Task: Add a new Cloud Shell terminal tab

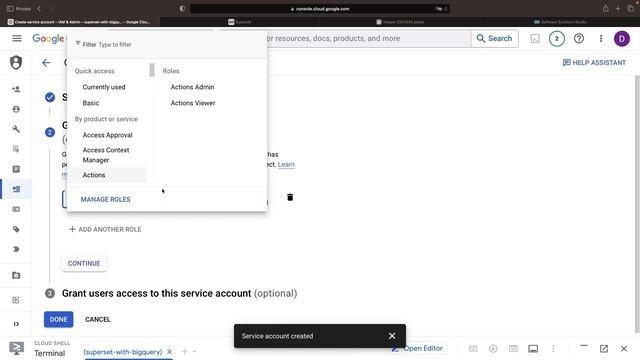Action: [184, 351]
